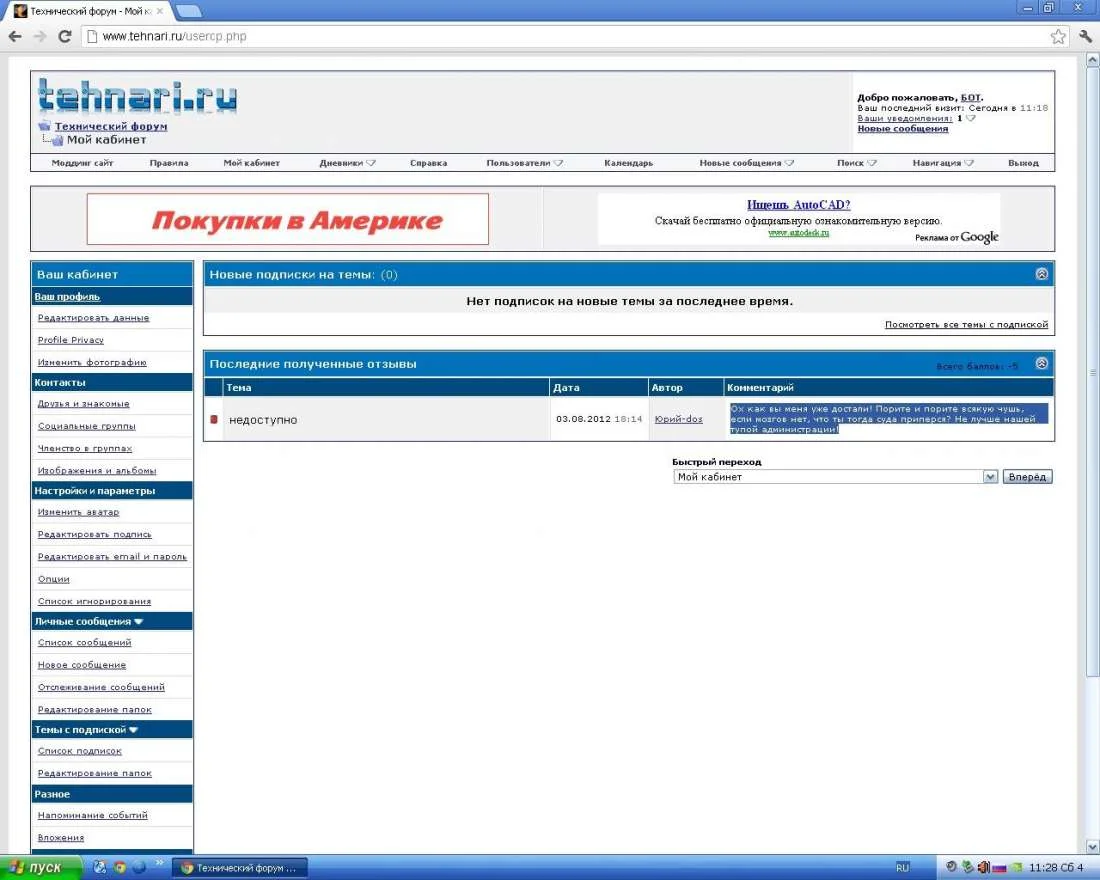Open Редактировать данные in sidebar
Image resolution: width=1100 pixels, height=880 pixels.
[x=93, y=318]
